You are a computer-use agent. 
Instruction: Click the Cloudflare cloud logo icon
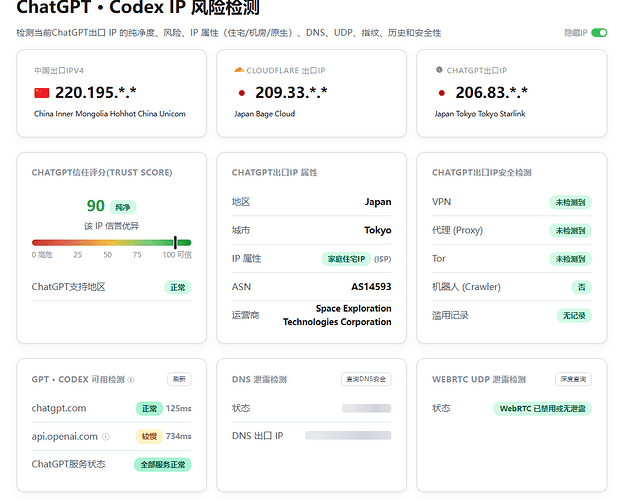pos(239,70)
